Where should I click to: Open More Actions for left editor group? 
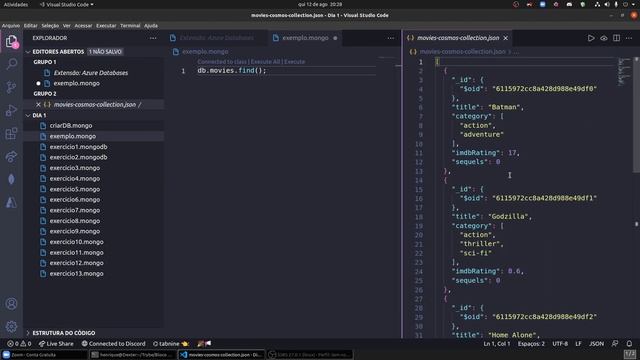click(391, 38)
